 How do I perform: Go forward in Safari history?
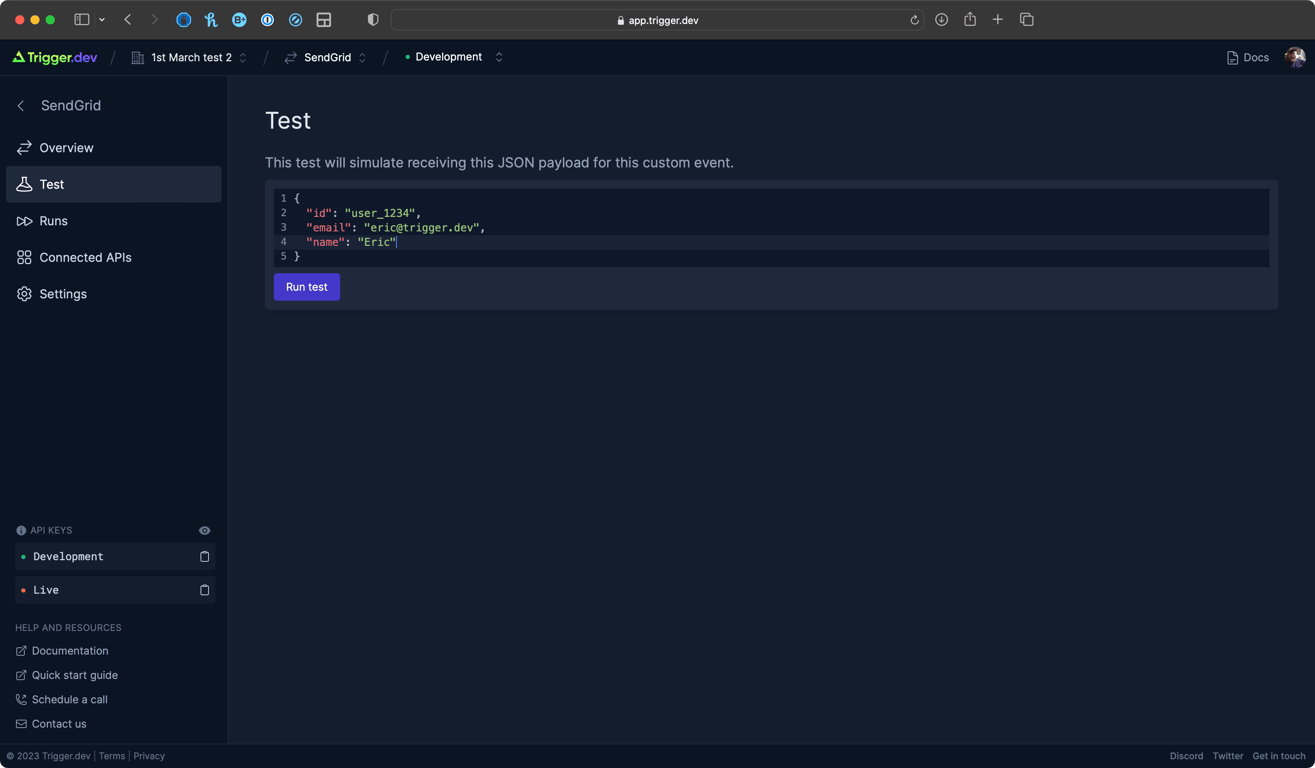tap(154, 20)
